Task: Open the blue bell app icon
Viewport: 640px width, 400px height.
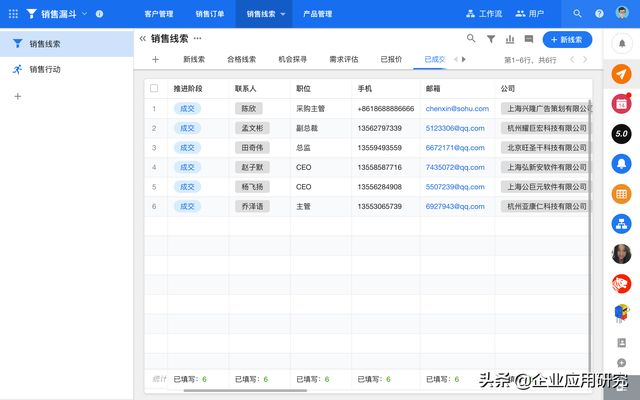Action: pos(621,164)
